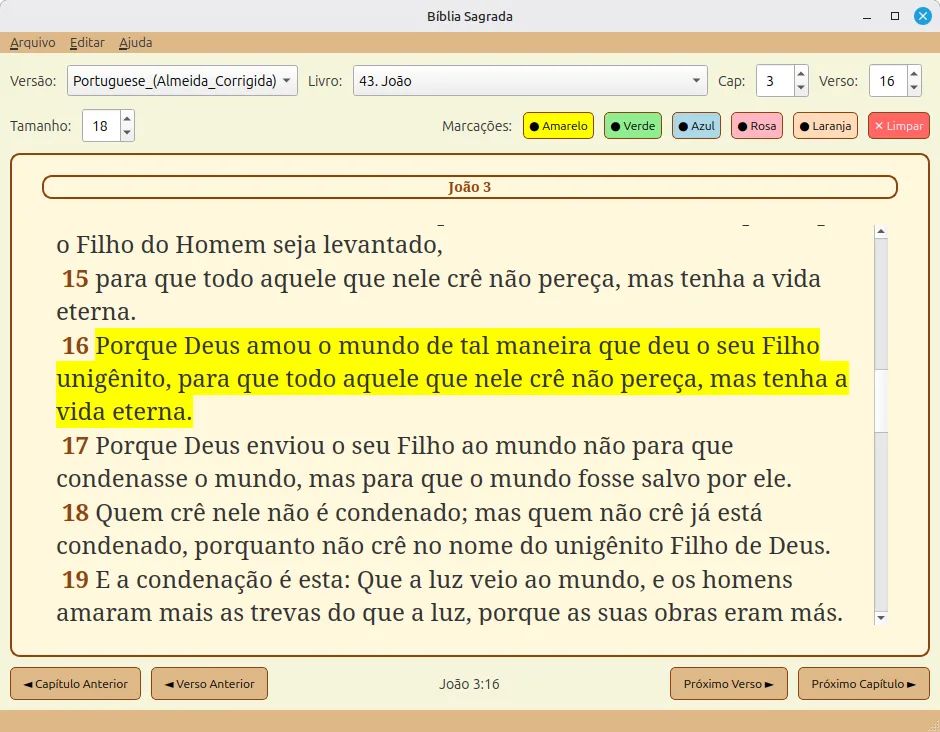Click highlighted verse number 16
Screen dimensions: 940x732
point(76,346)
